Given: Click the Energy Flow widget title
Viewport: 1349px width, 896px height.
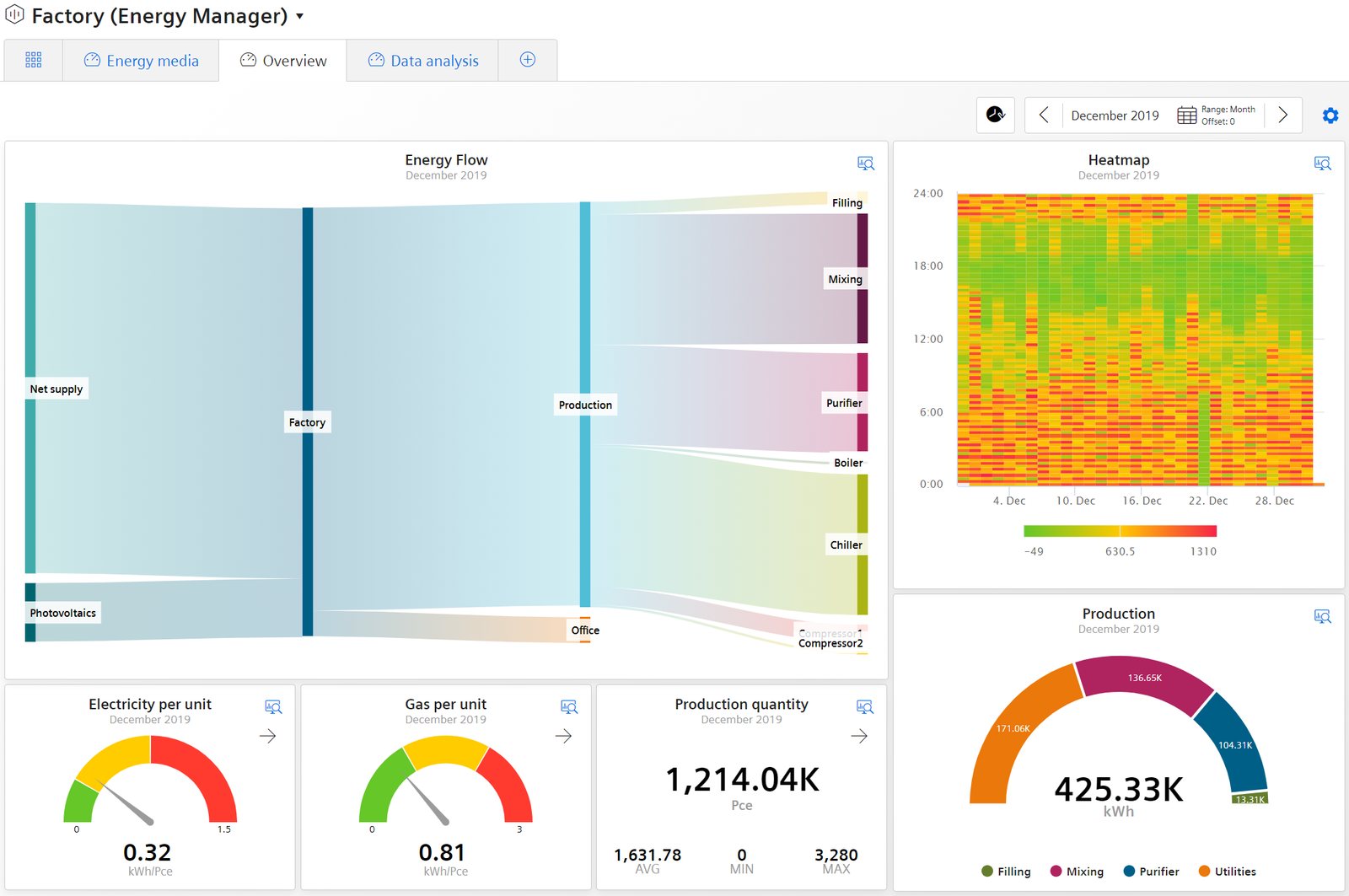Looking at the screenshot, I should (446, 160).
